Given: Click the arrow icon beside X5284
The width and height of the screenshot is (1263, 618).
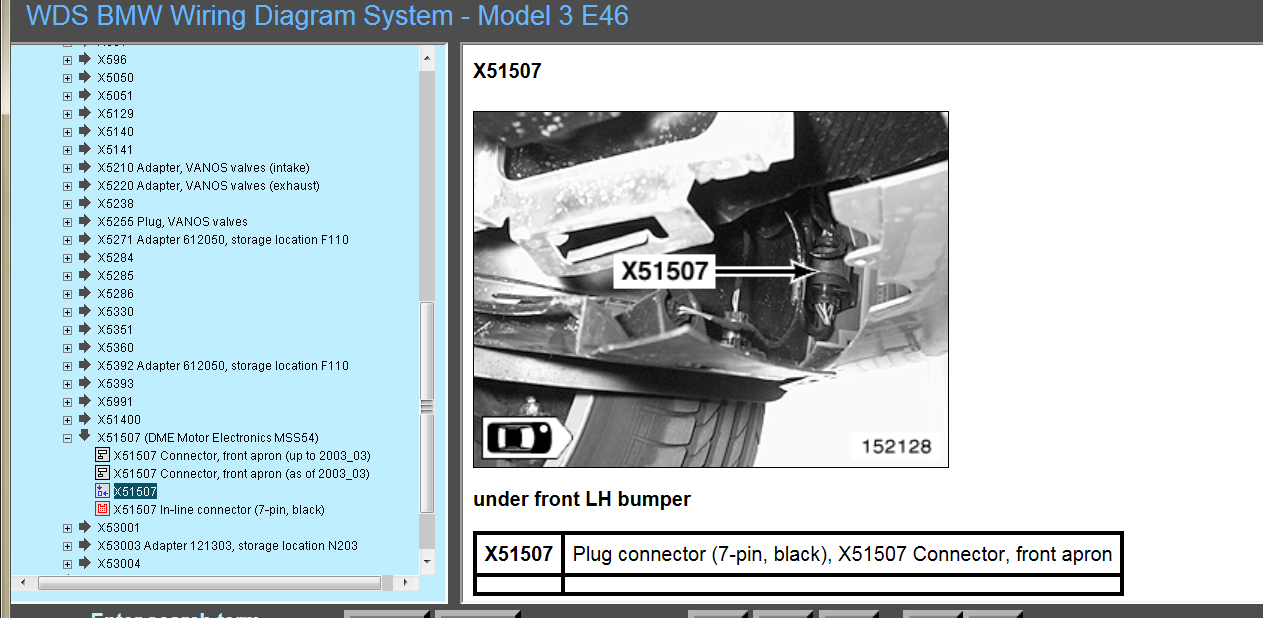Looking at the screenshot, I should [x=85, y=257].
